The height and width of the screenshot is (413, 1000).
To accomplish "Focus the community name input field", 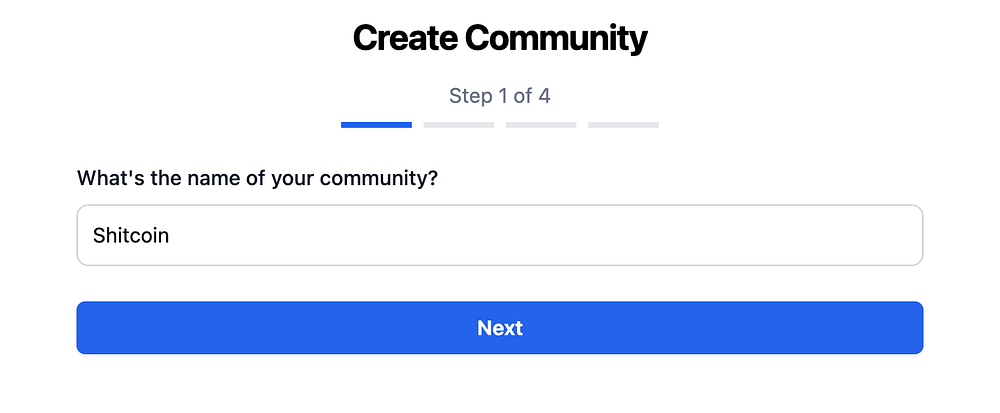I will (x=499, y=235).
